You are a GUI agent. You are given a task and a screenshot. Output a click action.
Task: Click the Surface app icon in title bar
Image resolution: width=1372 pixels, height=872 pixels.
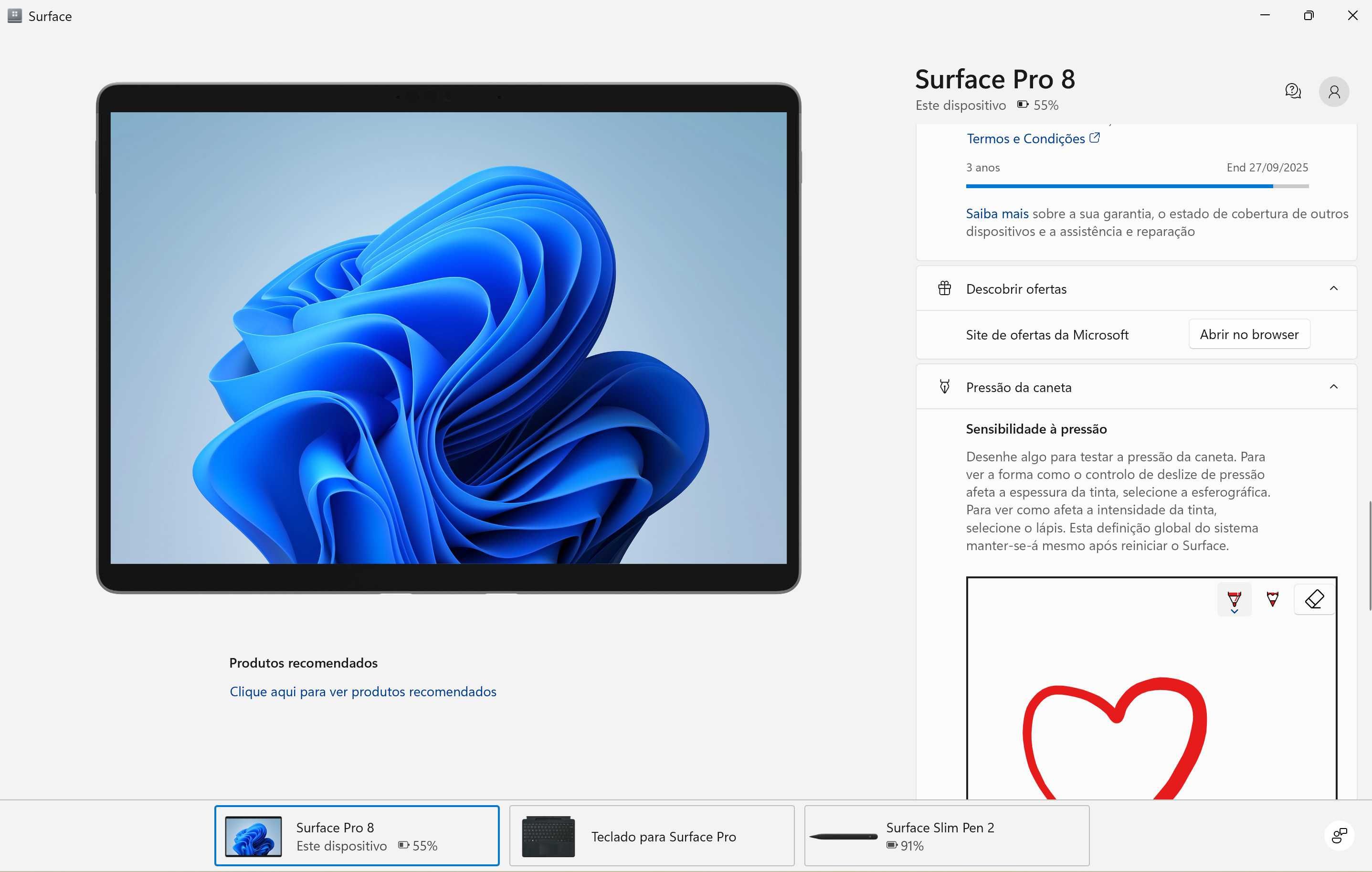(x=15, y=15)
